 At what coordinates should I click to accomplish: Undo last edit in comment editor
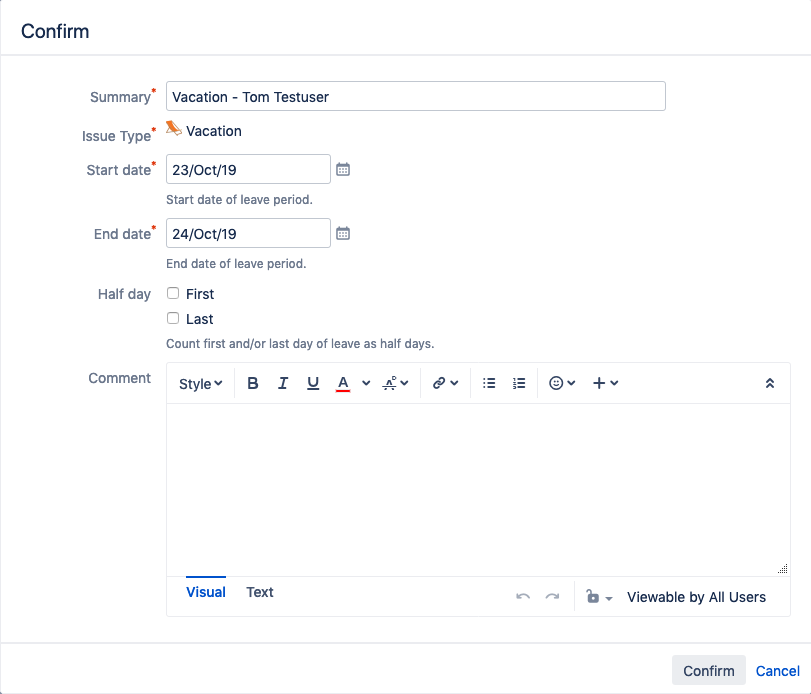523,597
